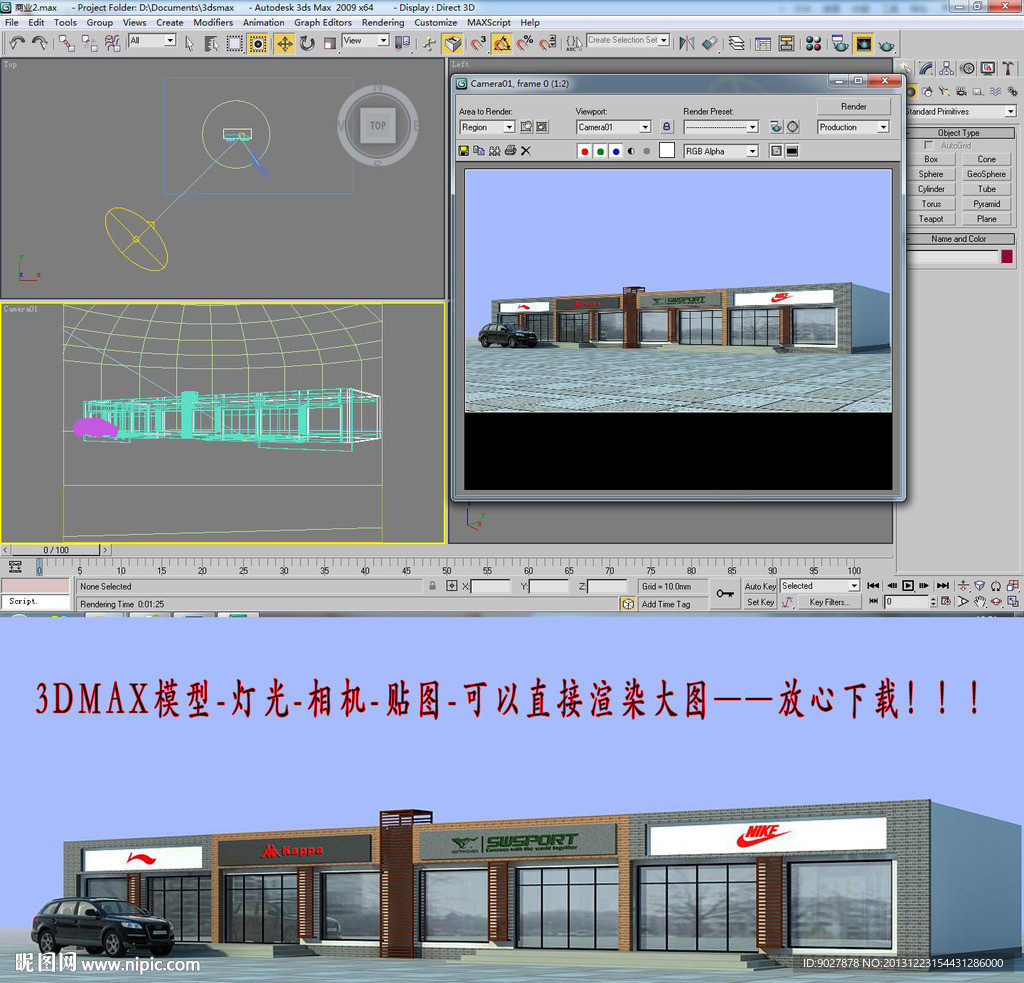Image resolution: width=1024 pixels, height=983 pixels.
Task: Toggle the blue channel in render window
Action: (x=616, y=151)
